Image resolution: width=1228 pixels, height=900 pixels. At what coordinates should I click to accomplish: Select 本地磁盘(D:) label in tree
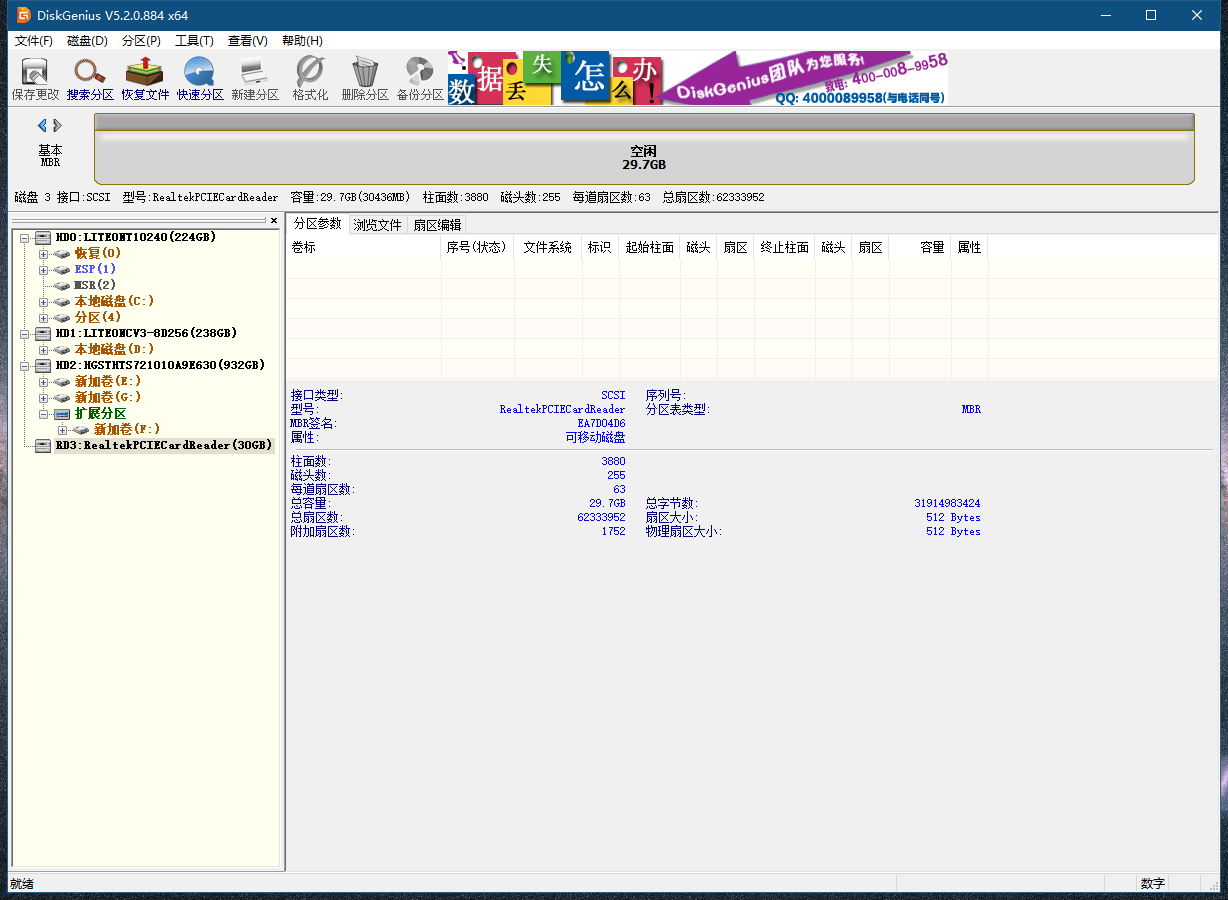(114, 349)
